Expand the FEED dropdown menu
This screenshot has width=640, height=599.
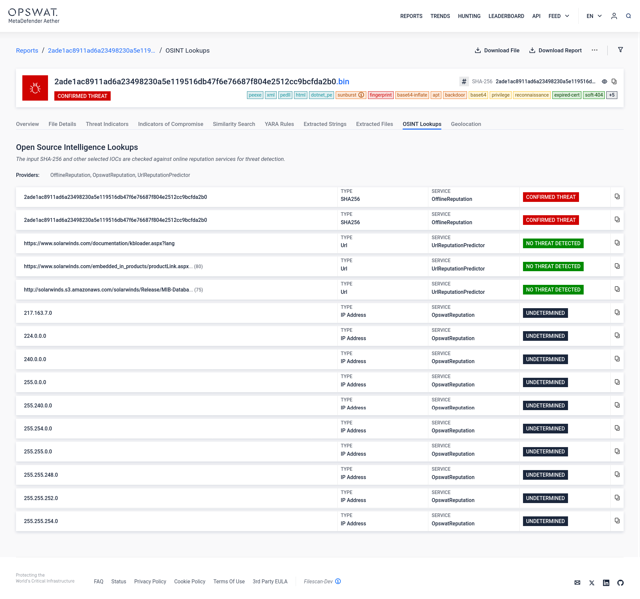(558, 16)
